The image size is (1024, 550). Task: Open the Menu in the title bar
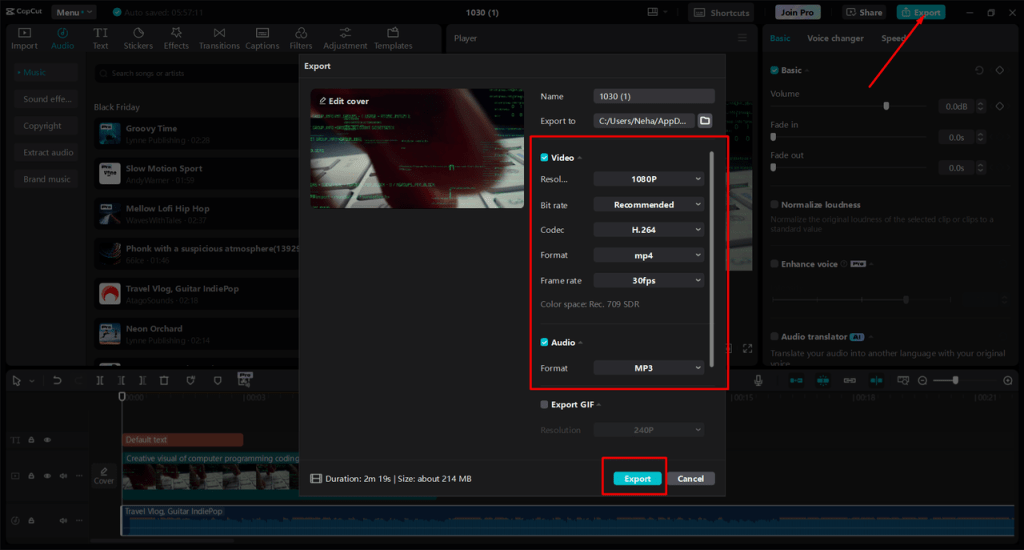point(74,13)
